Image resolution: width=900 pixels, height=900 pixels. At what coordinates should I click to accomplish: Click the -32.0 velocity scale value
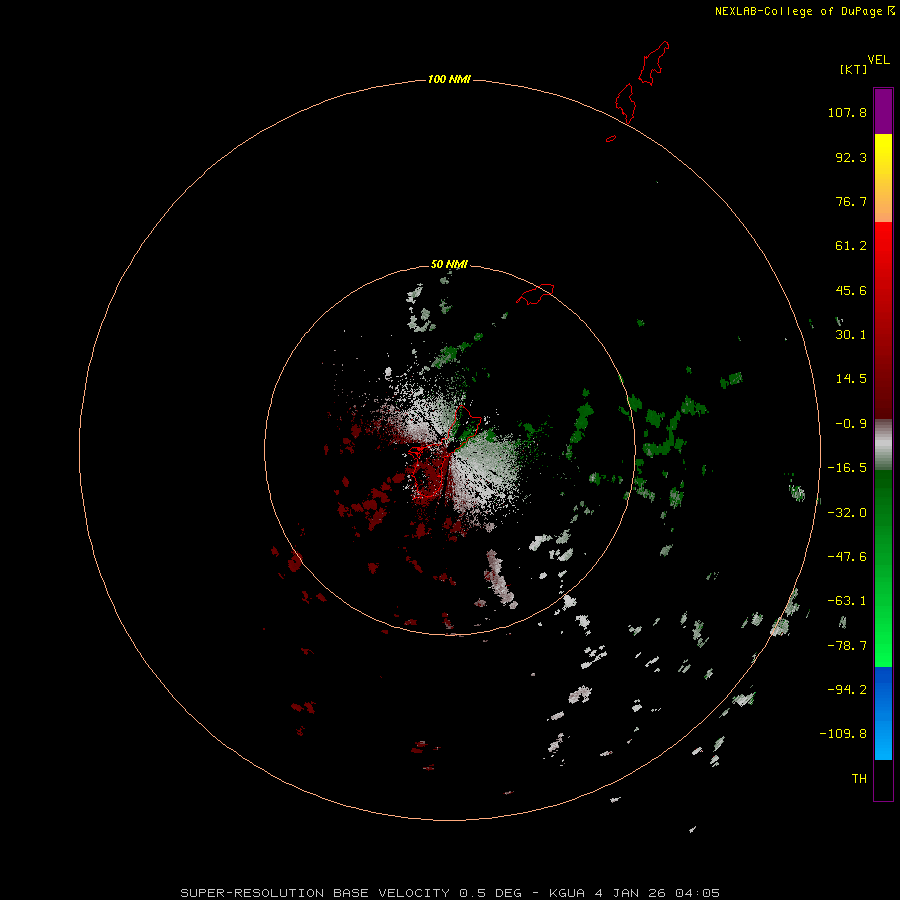[847, 513]
